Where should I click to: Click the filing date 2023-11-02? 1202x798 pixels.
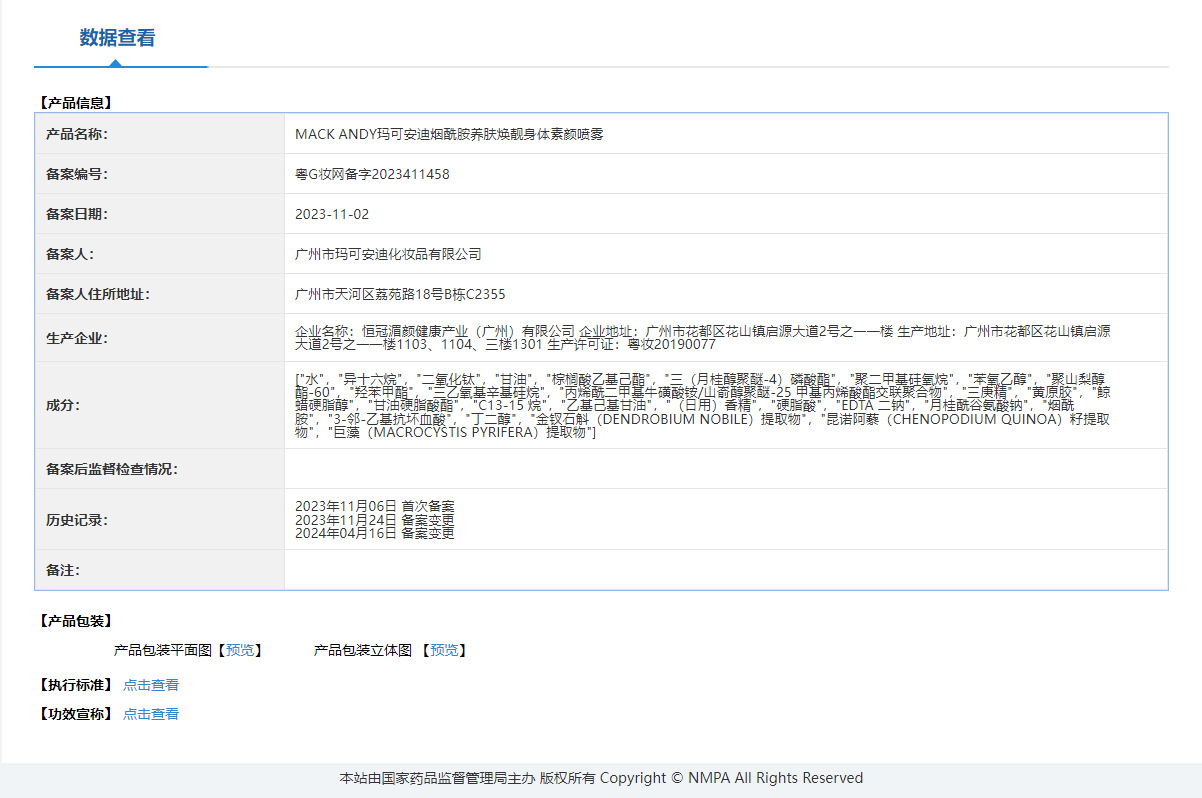(x=332, y=214)
